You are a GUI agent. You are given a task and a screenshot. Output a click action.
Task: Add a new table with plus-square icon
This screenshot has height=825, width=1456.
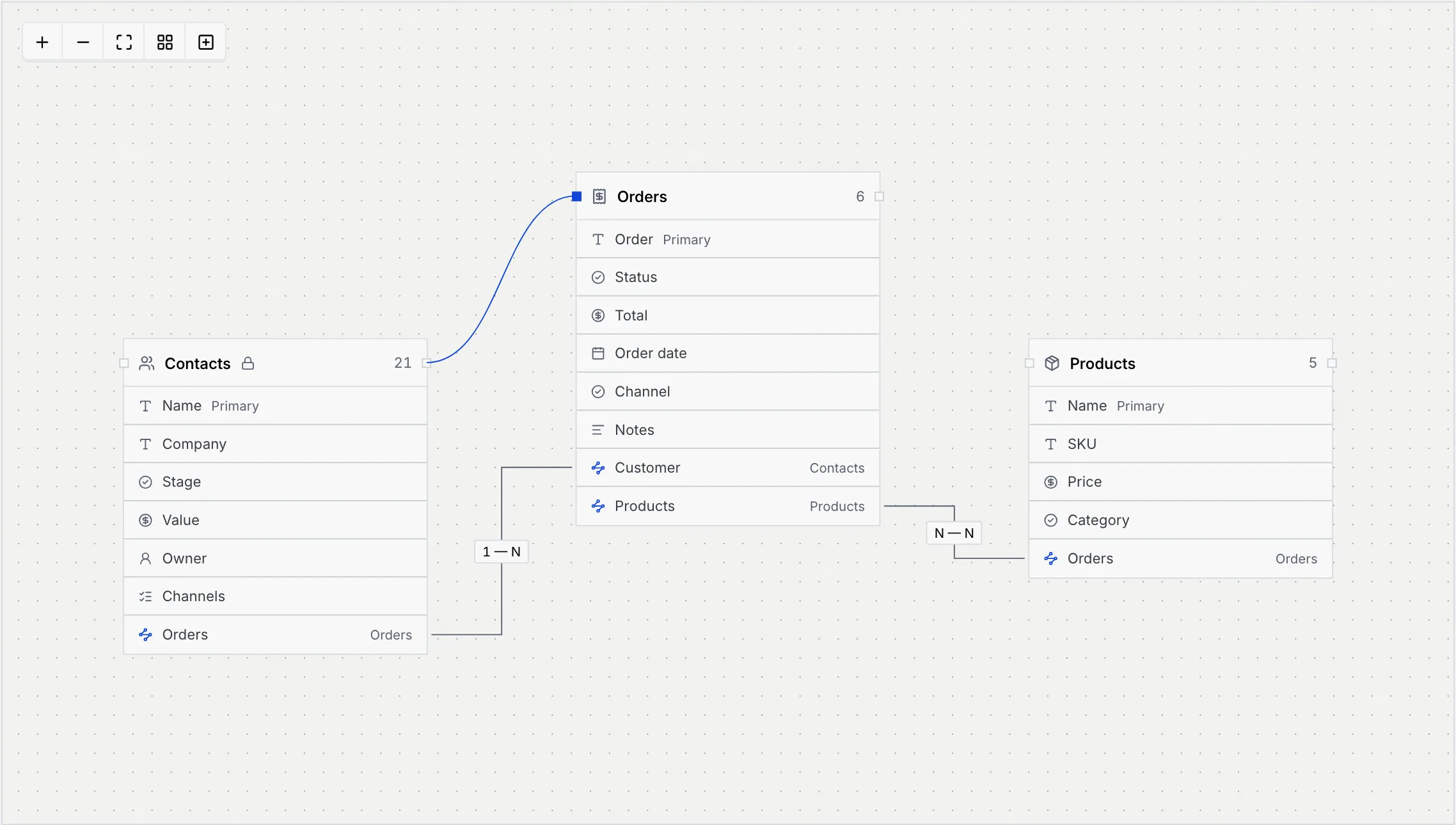206,42
